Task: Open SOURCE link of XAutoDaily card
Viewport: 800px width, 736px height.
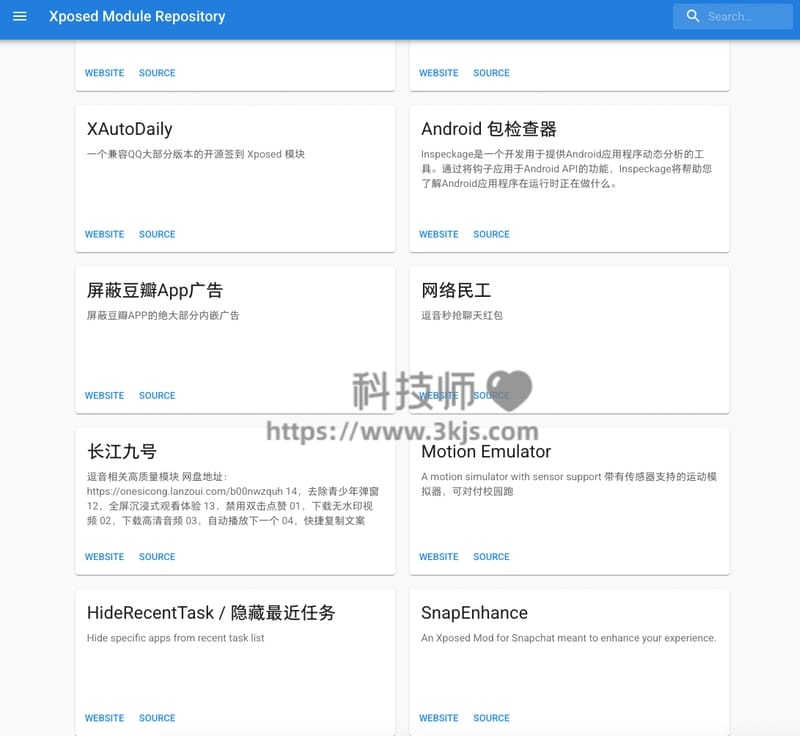Action: click(x=157, y=234)
